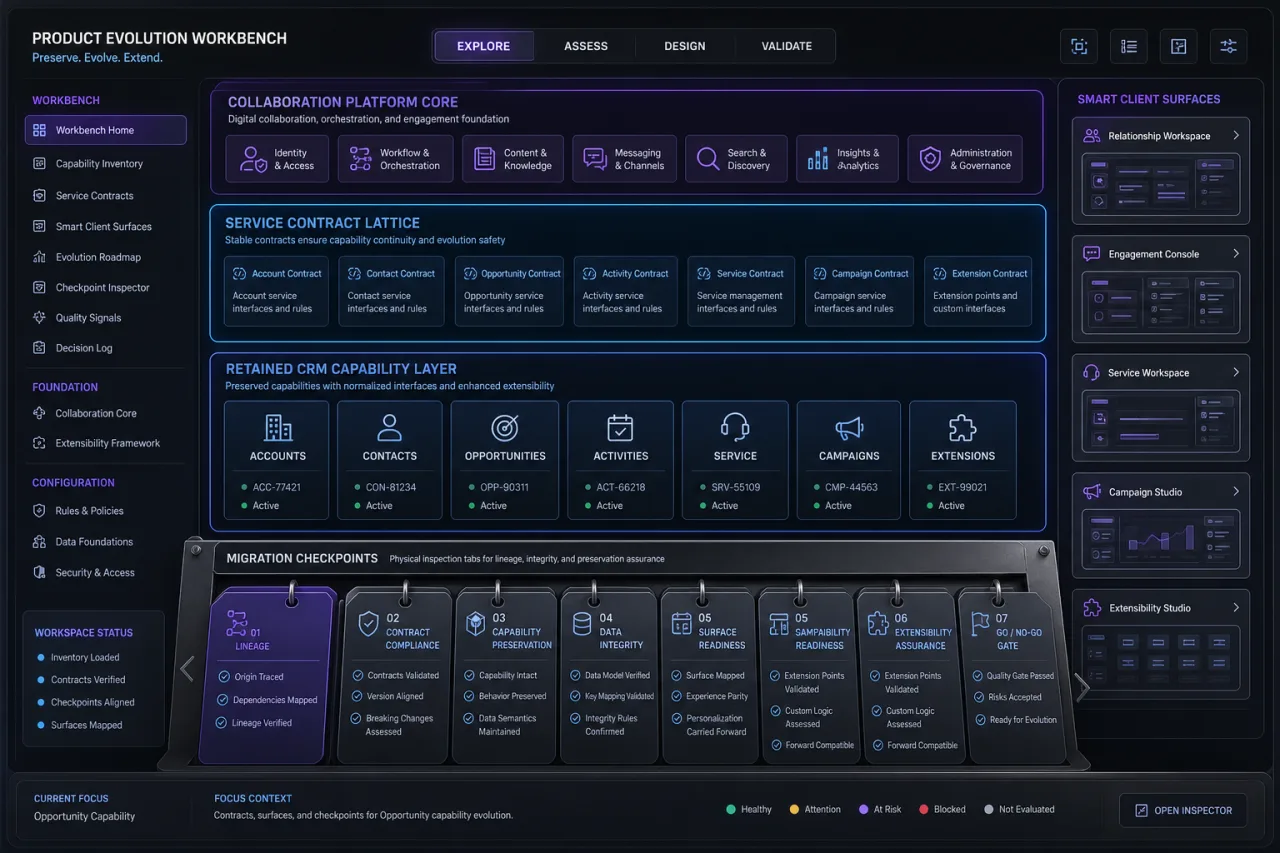Expand the Campaign Studio chevron
Image resolution: width=1280 pixels, height=853 pixels.
click(1236, 491)
